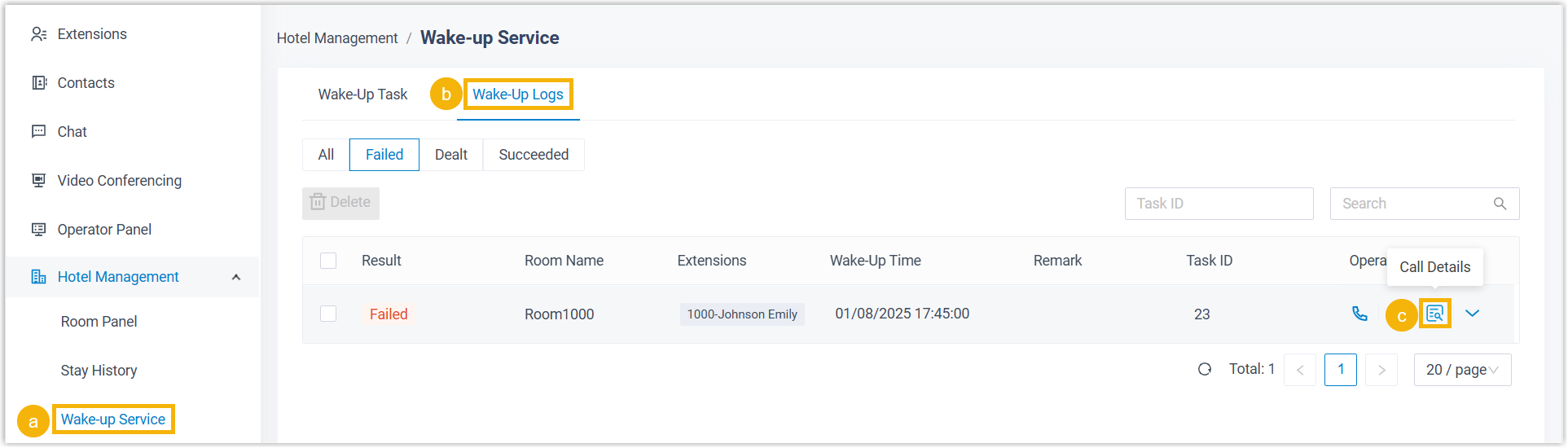
Task: Click the Chat sidebar icon
Action: [x=38, y=132]
